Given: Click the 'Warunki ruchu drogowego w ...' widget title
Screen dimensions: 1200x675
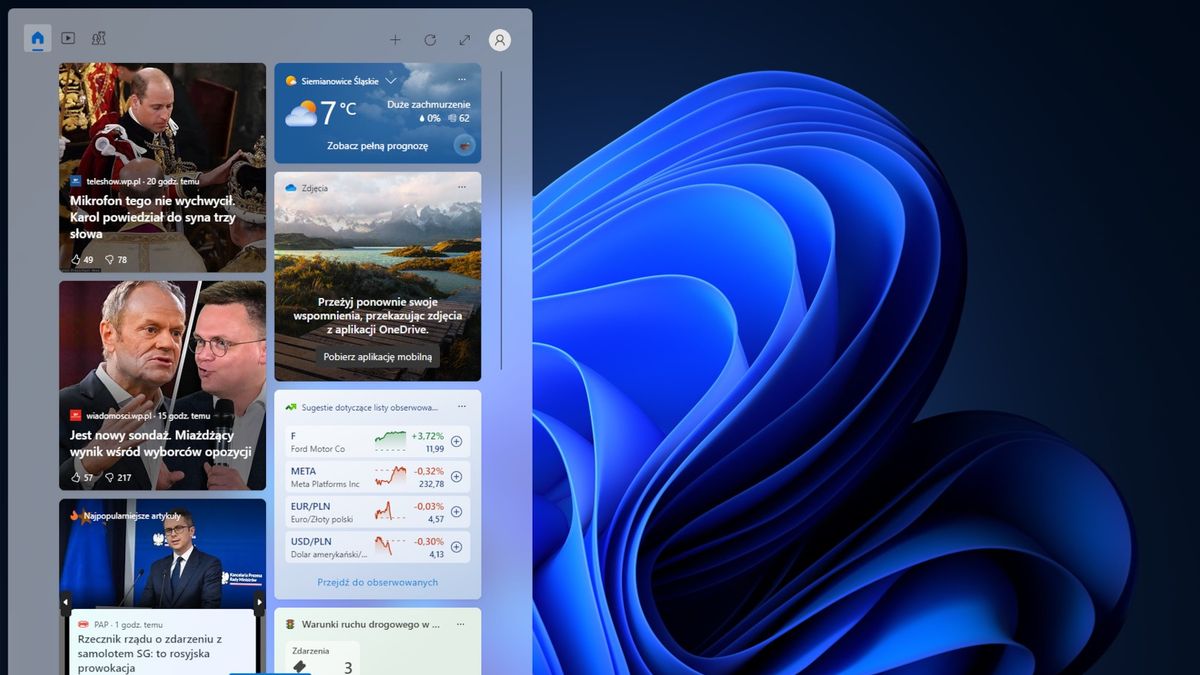Looking at the screenshot, I should coord(371,624).
